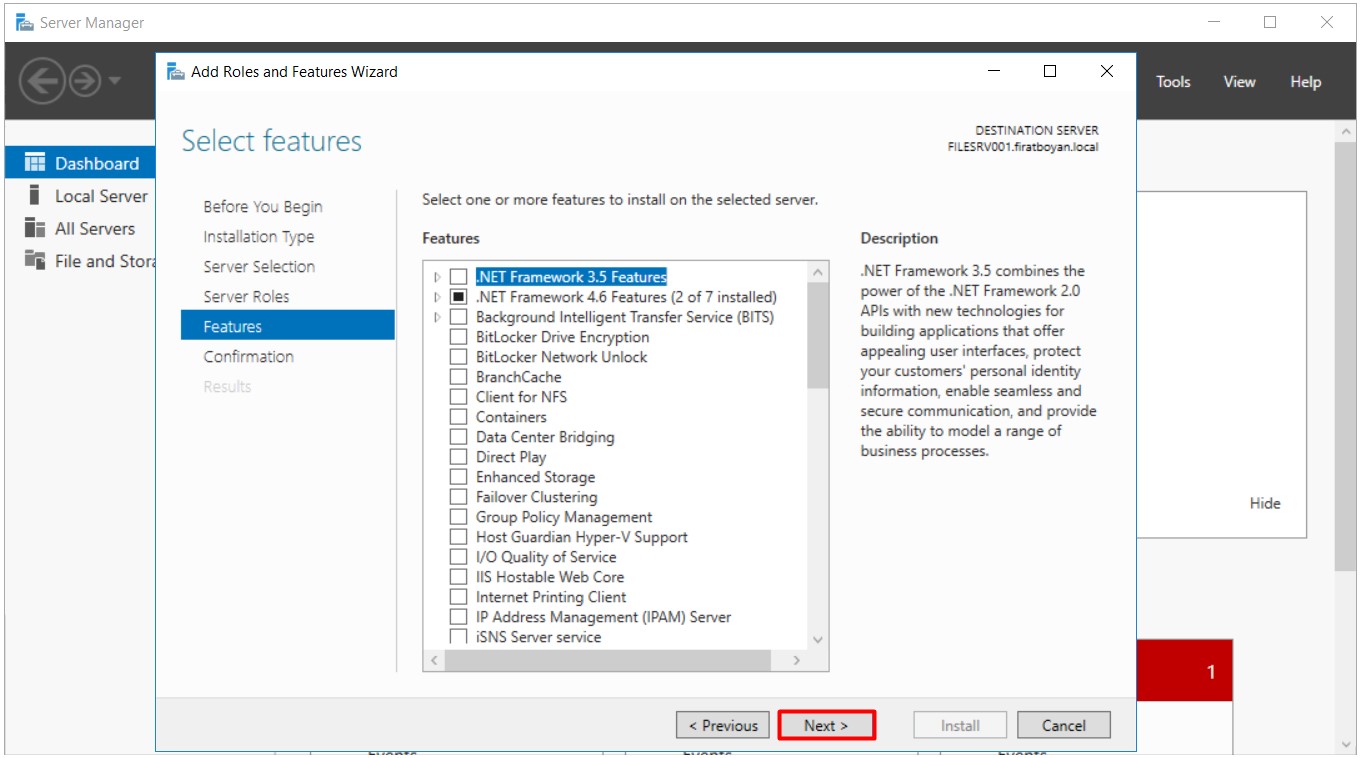Check Failover Clustering checkbox
This screenshot has height=758, width=1363.
(x=458, y=497)
